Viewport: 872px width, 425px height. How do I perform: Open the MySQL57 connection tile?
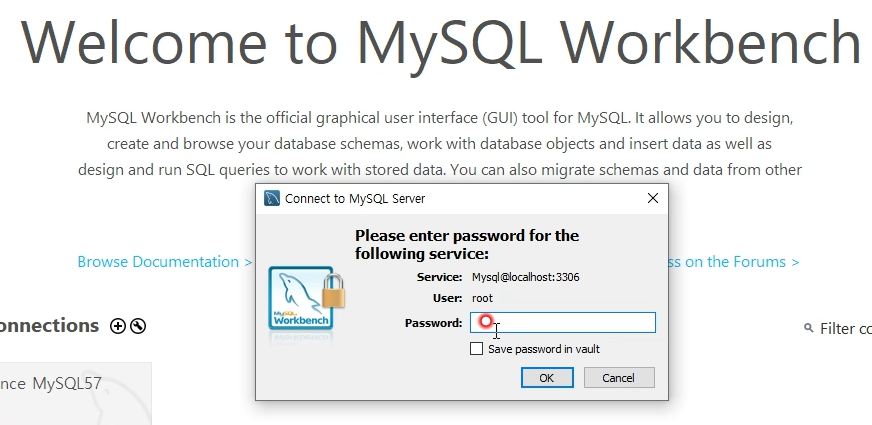coord(75,394)
